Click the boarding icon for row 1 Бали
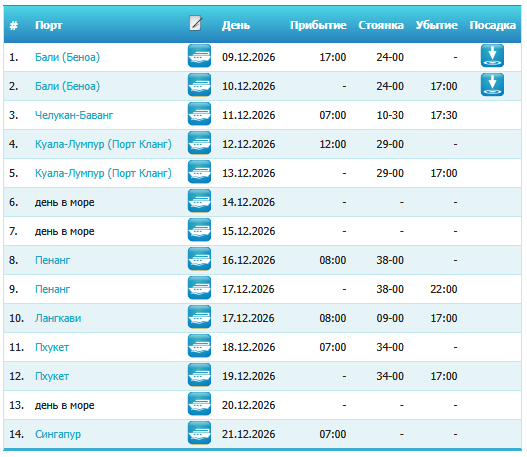The width and height of the screenshot is (527, 457). [x=492, y=56]
